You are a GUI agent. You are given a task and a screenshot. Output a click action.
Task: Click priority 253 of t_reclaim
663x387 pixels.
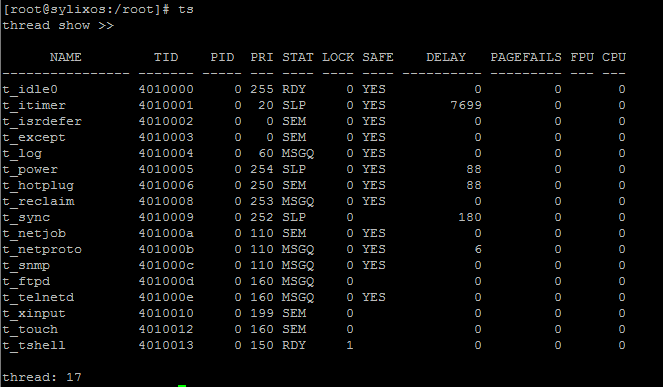click(x=262, y=202)
